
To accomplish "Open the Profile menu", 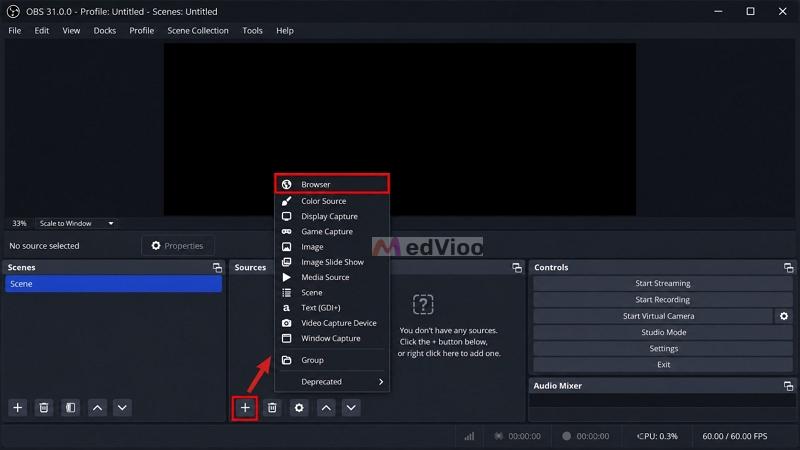I will point(141,31).
